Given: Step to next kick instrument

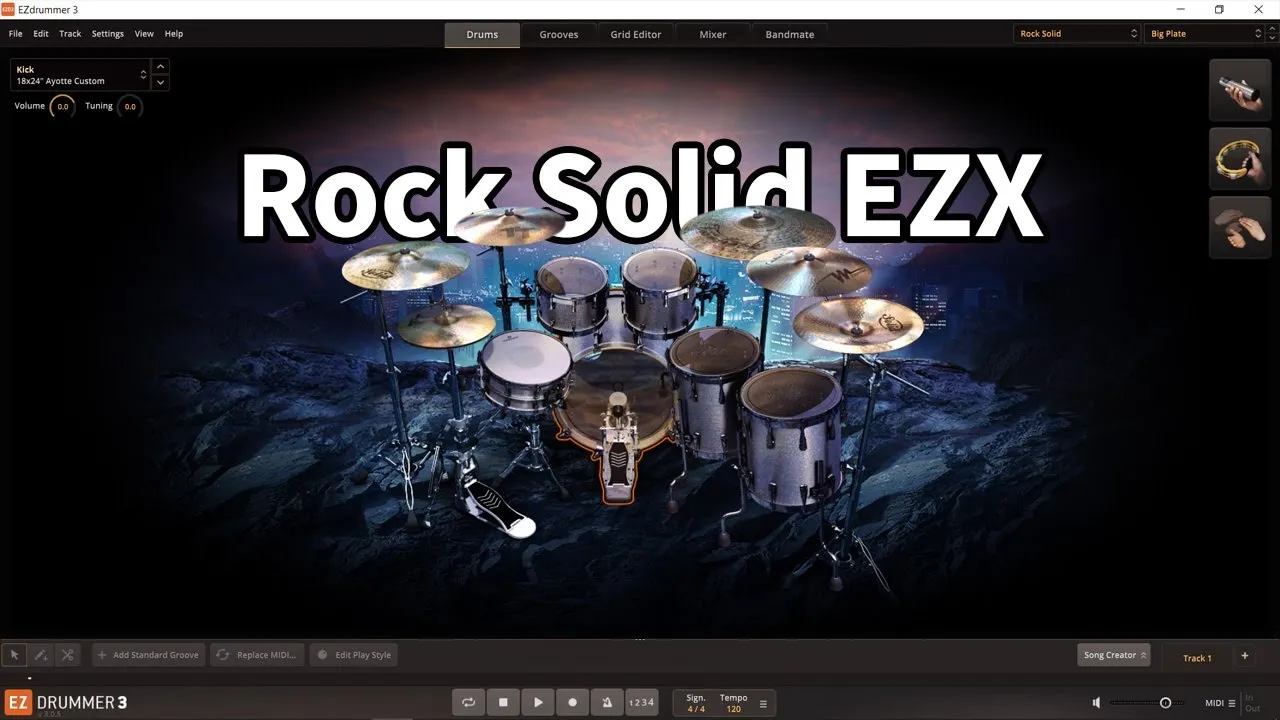Looking at the screenshot, I should [x=161, y=83].
